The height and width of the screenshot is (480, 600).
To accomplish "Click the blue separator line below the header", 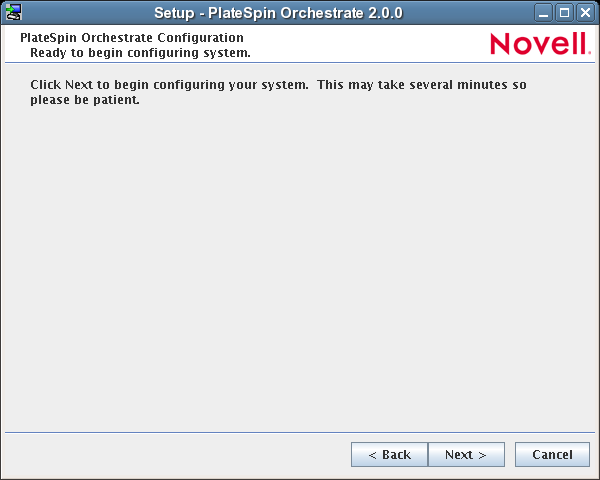I will tap(300, 65).
